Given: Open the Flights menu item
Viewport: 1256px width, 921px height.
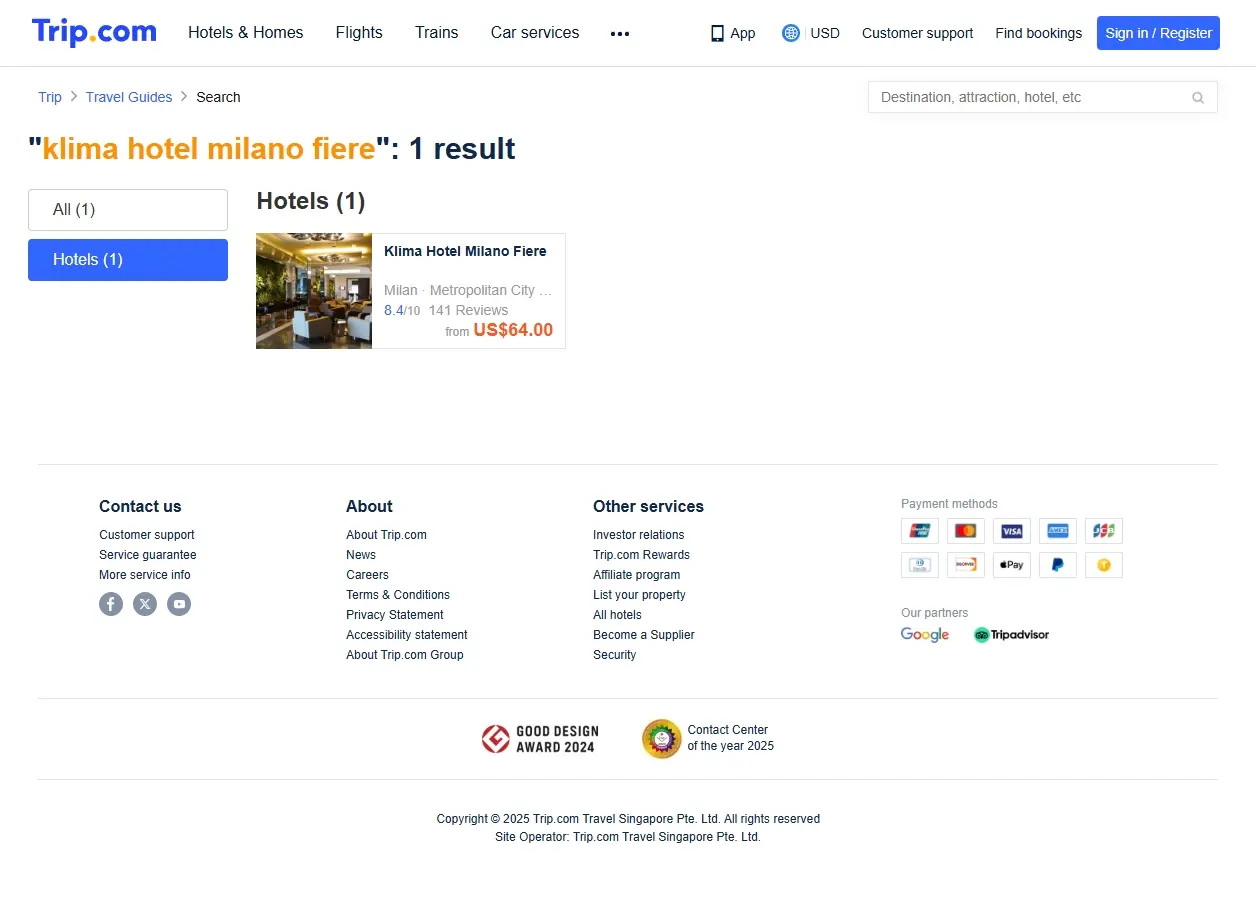Looking at the screenshot, I should 359,33.
